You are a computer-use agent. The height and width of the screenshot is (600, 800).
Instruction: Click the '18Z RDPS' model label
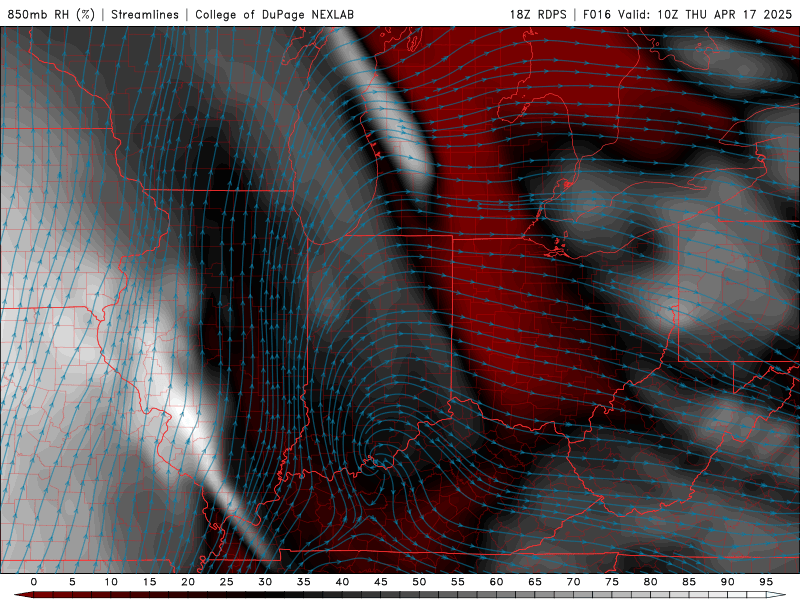[538, 14]
